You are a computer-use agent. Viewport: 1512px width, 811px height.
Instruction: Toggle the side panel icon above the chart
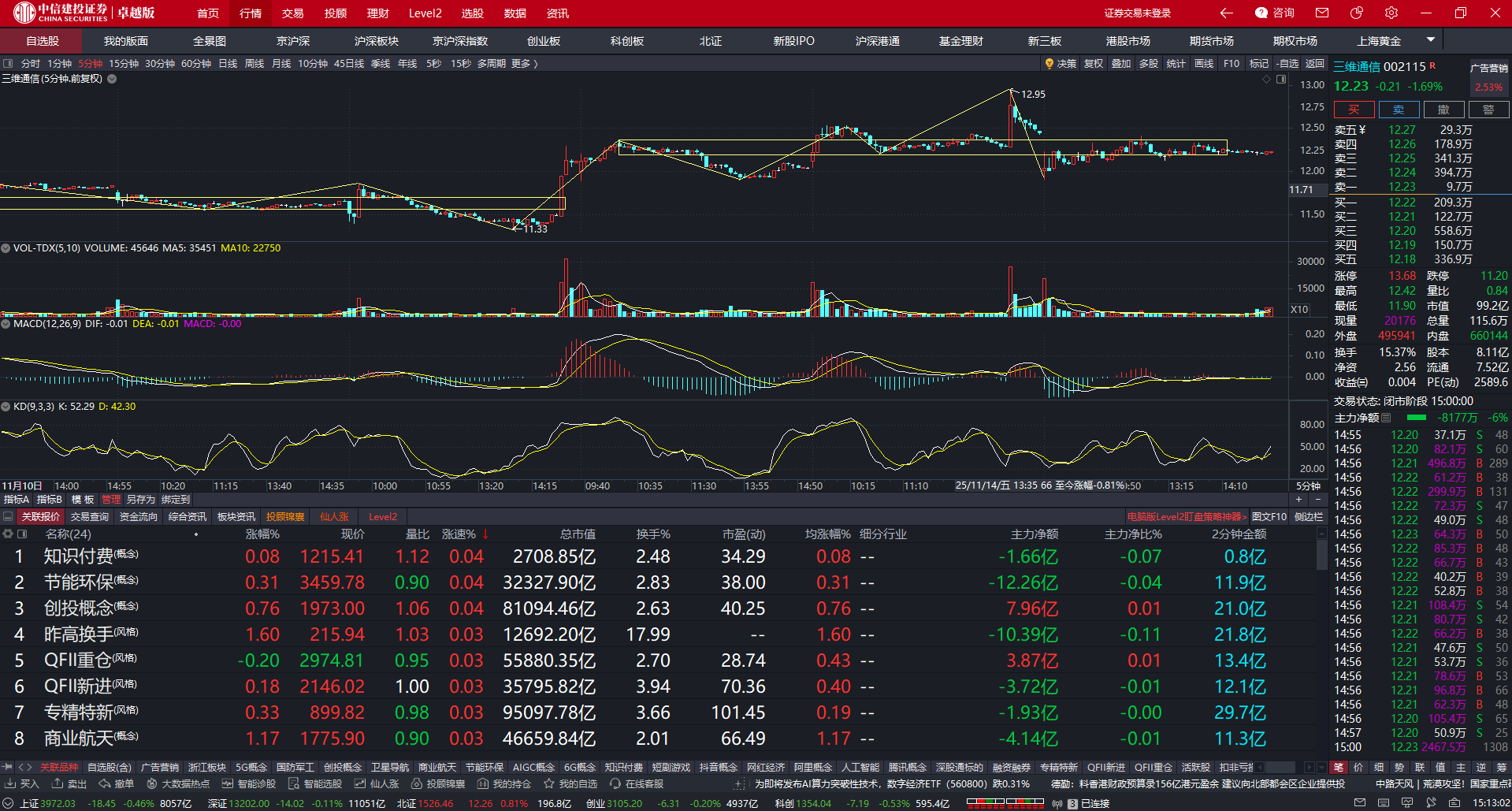coord(1282,79)
